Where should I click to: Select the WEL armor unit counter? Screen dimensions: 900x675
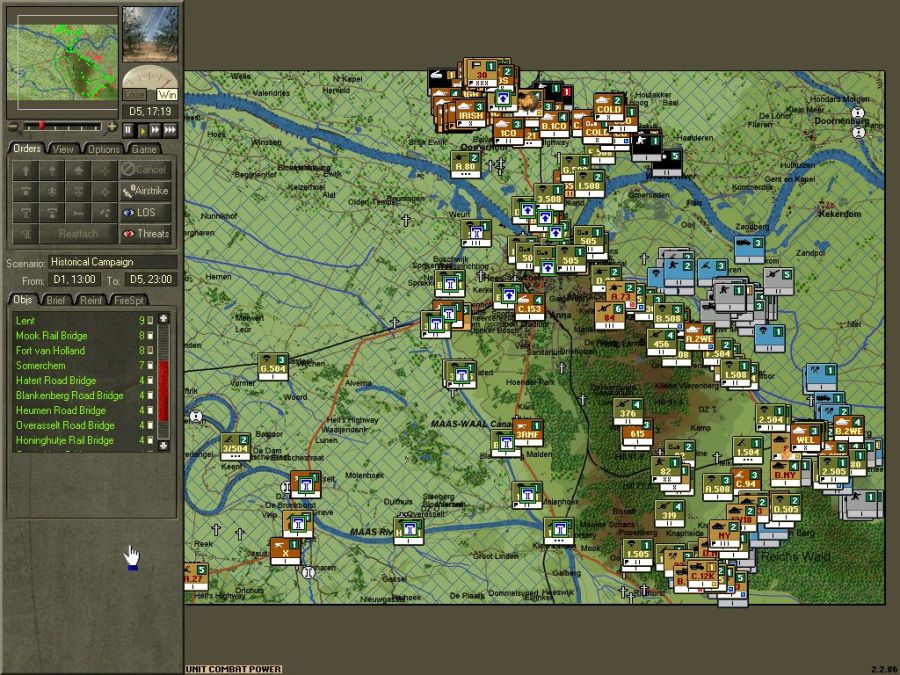(x=805, y=438)
